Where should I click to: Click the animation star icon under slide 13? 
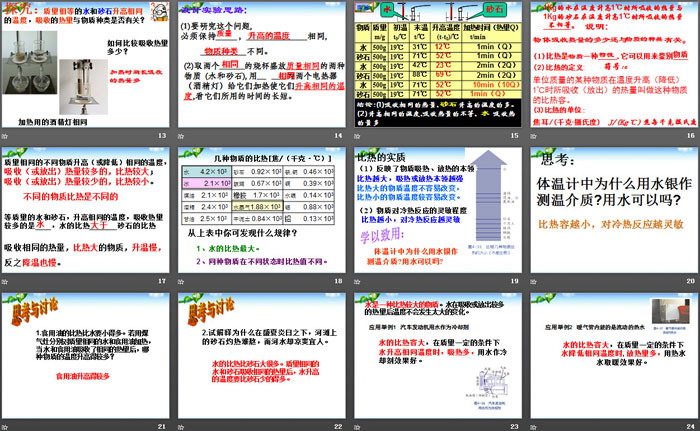click(x=5, y=136)
